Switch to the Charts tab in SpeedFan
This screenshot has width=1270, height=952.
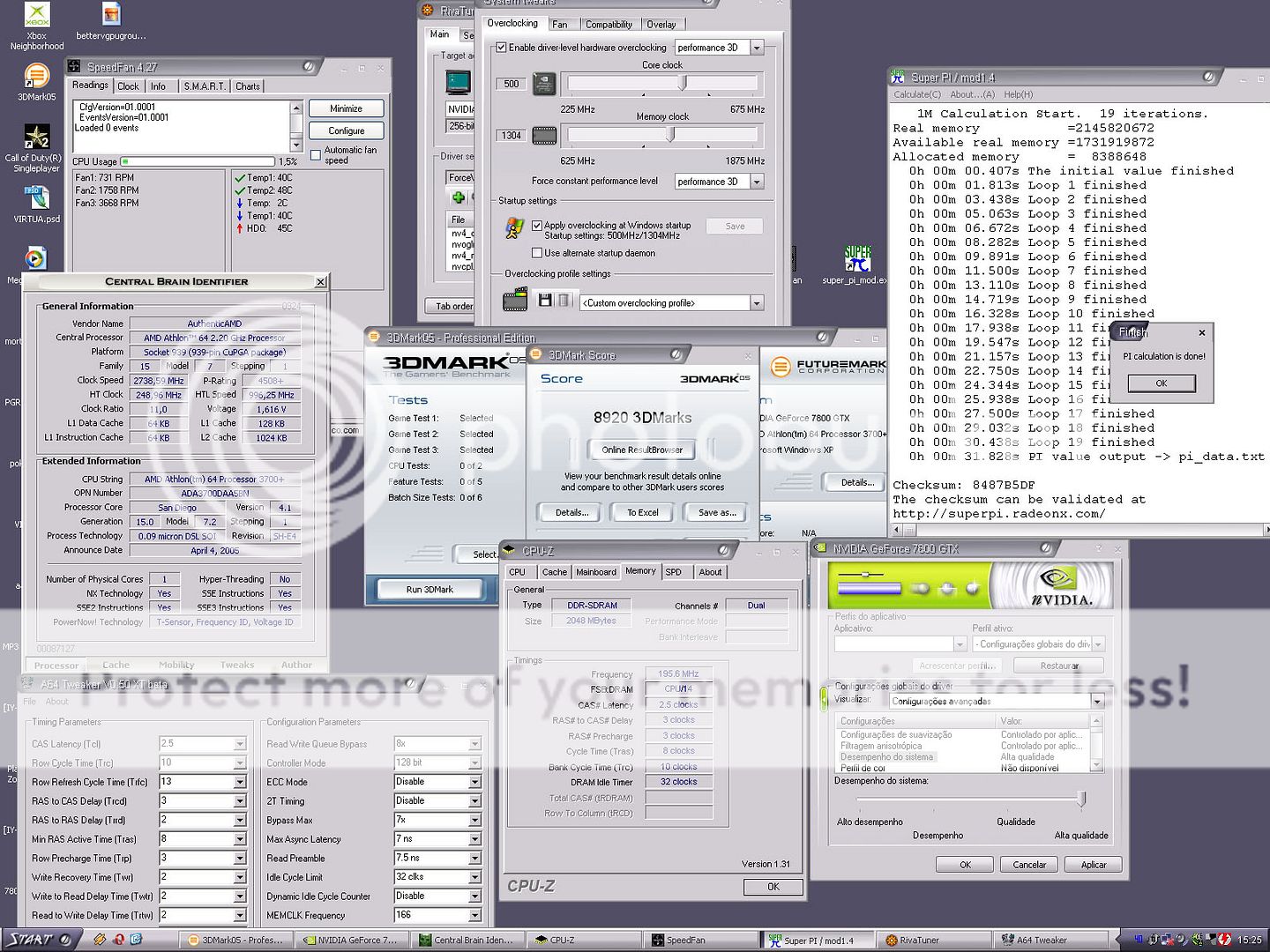(x=248, y=86)
